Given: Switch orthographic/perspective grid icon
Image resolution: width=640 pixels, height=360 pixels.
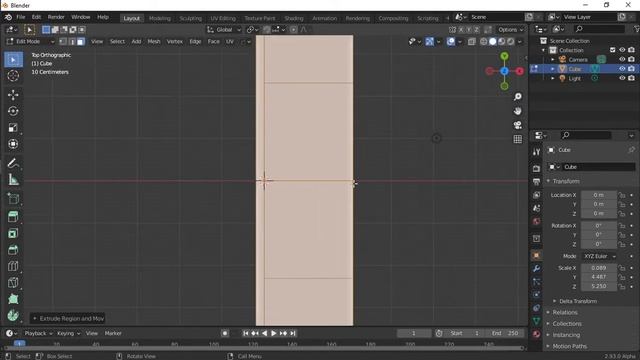Looking at the screenshot, I should (518, 139).
